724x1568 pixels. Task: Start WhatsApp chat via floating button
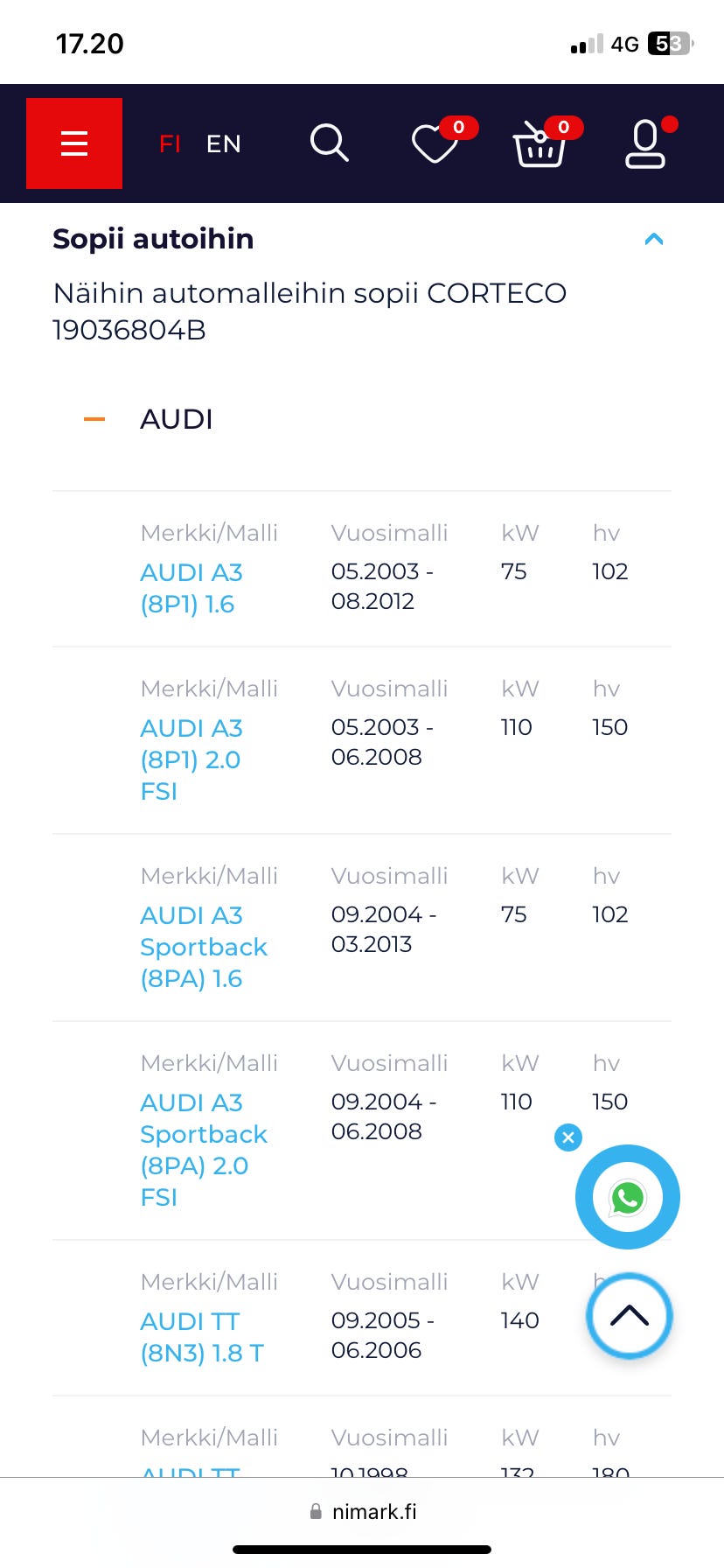click(x=627, y=1197)
